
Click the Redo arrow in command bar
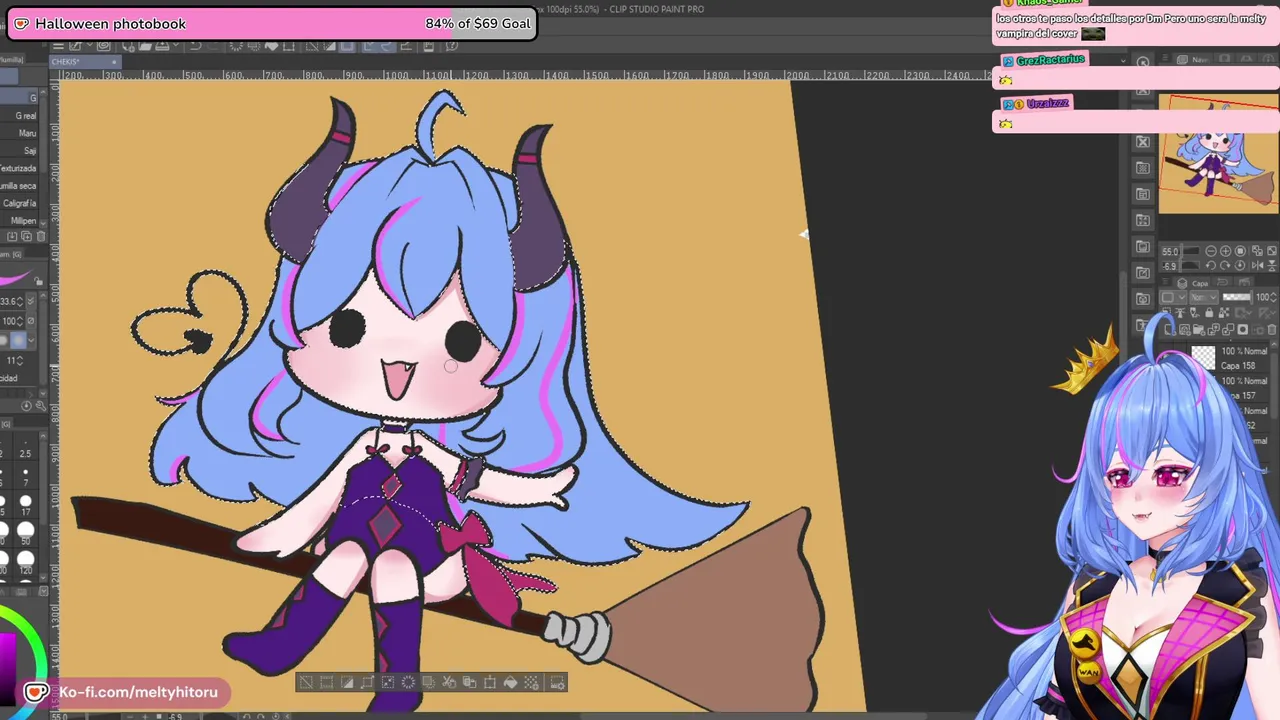[x=214, y=46]
